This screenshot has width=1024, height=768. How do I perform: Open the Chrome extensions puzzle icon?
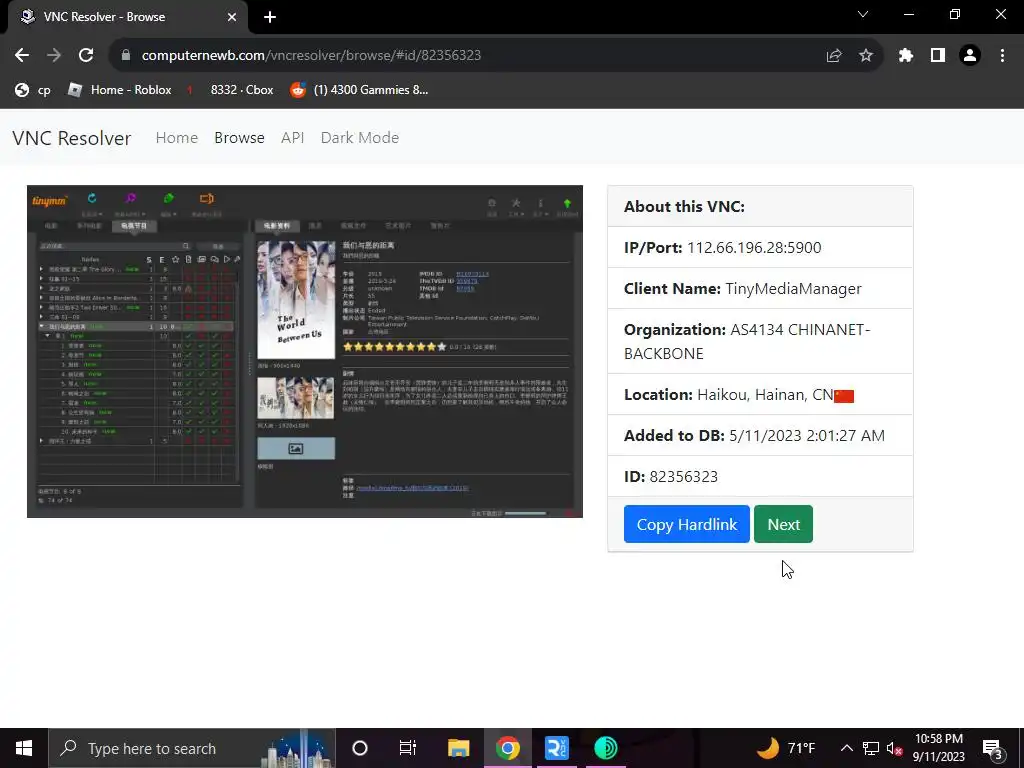906,56
